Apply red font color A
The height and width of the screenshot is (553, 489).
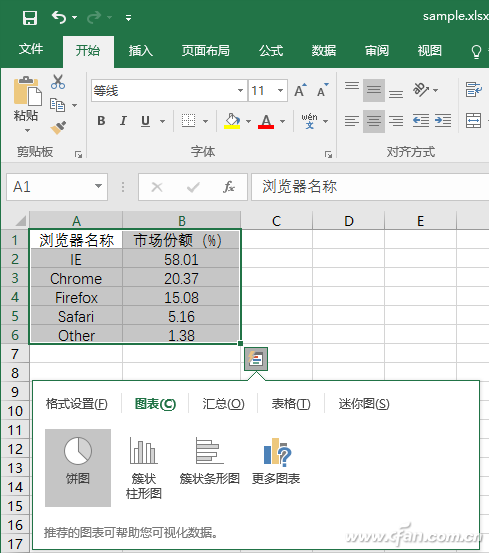coord(266,121)
